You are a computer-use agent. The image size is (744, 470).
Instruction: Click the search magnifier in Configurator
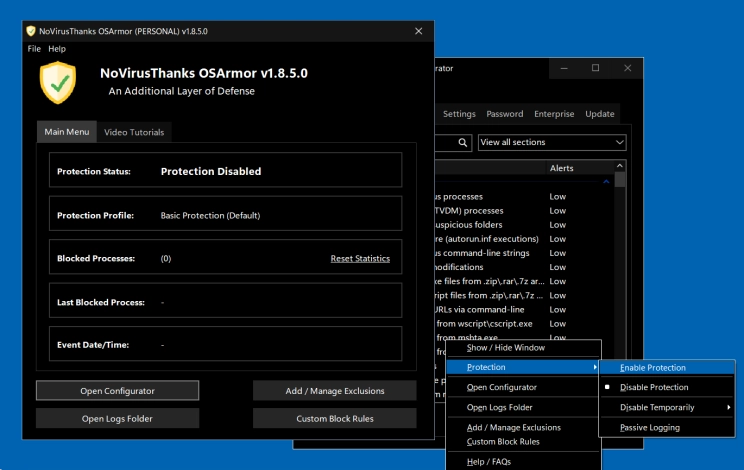(463, 142)
